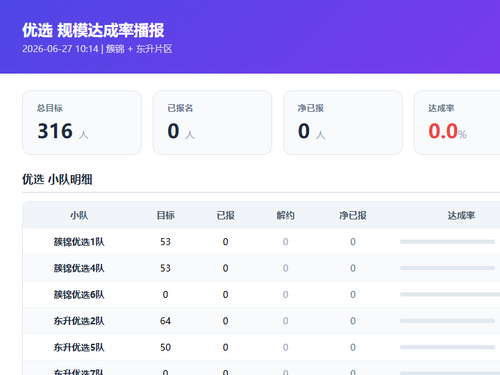The width and height of the screenshot is (500, 375).
Task: Click the 达成率 column header
Action: [x=461, y=215]
